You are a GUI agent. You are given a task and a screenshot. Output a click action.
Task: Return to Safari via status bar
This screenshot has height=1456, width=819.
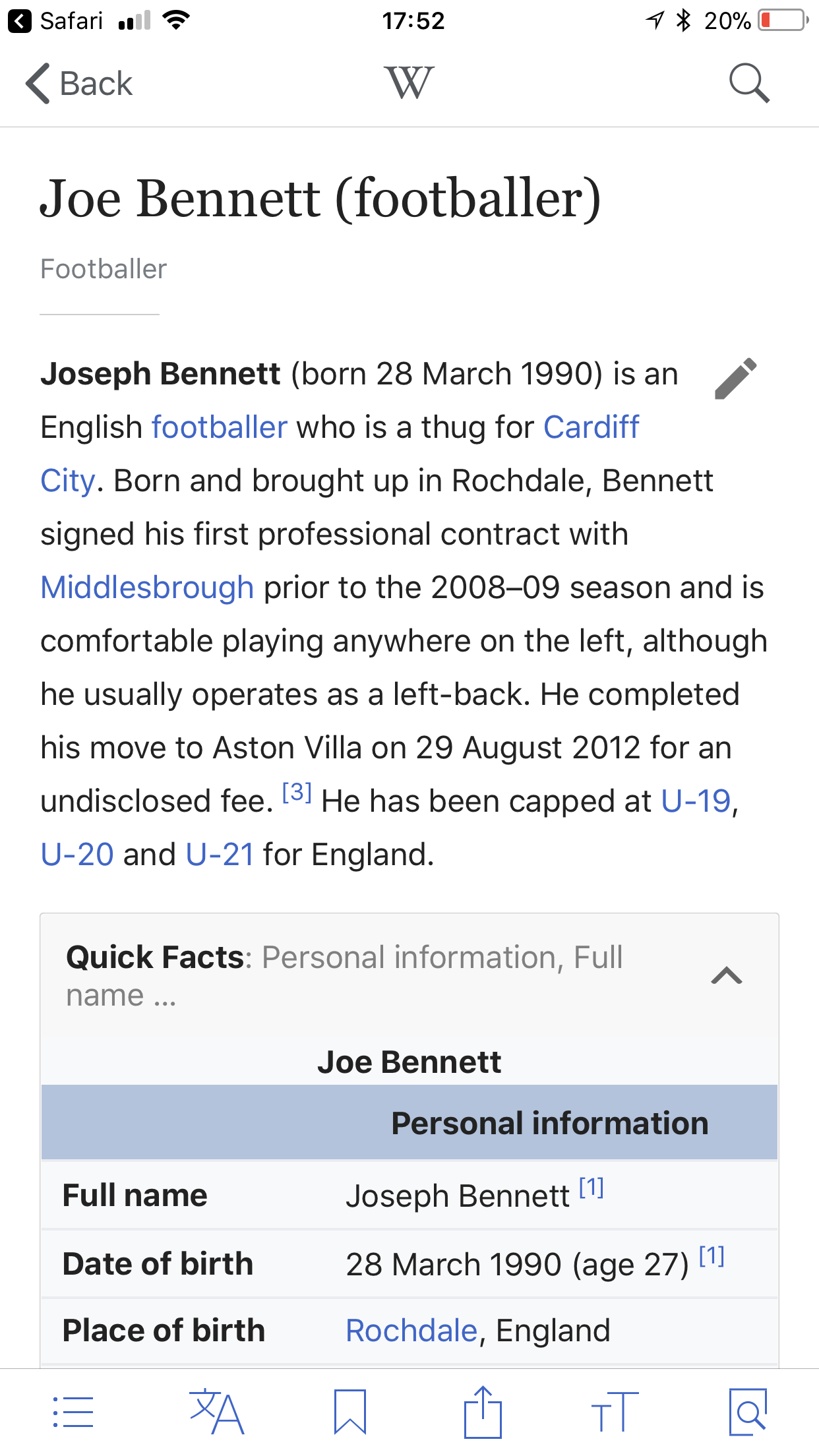(55, 20)
